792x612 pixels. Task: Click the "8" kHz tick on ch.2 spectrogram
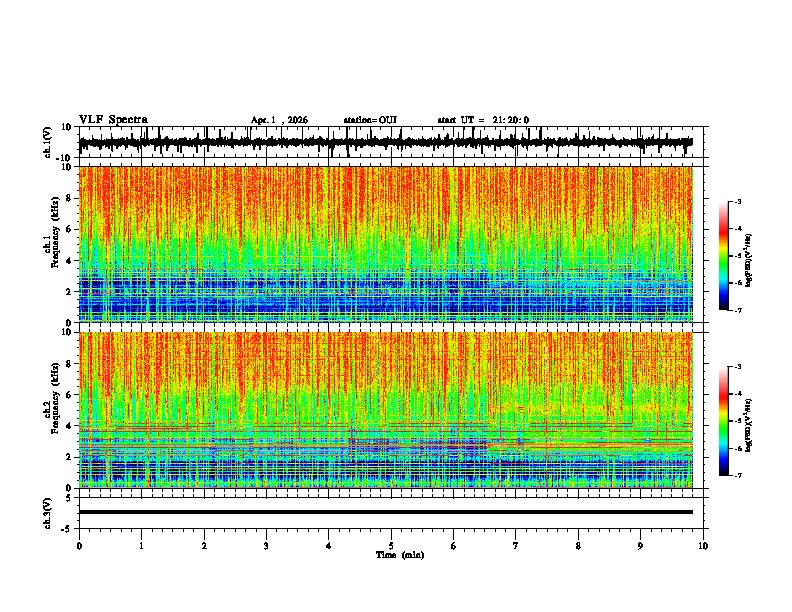[69, 364]
